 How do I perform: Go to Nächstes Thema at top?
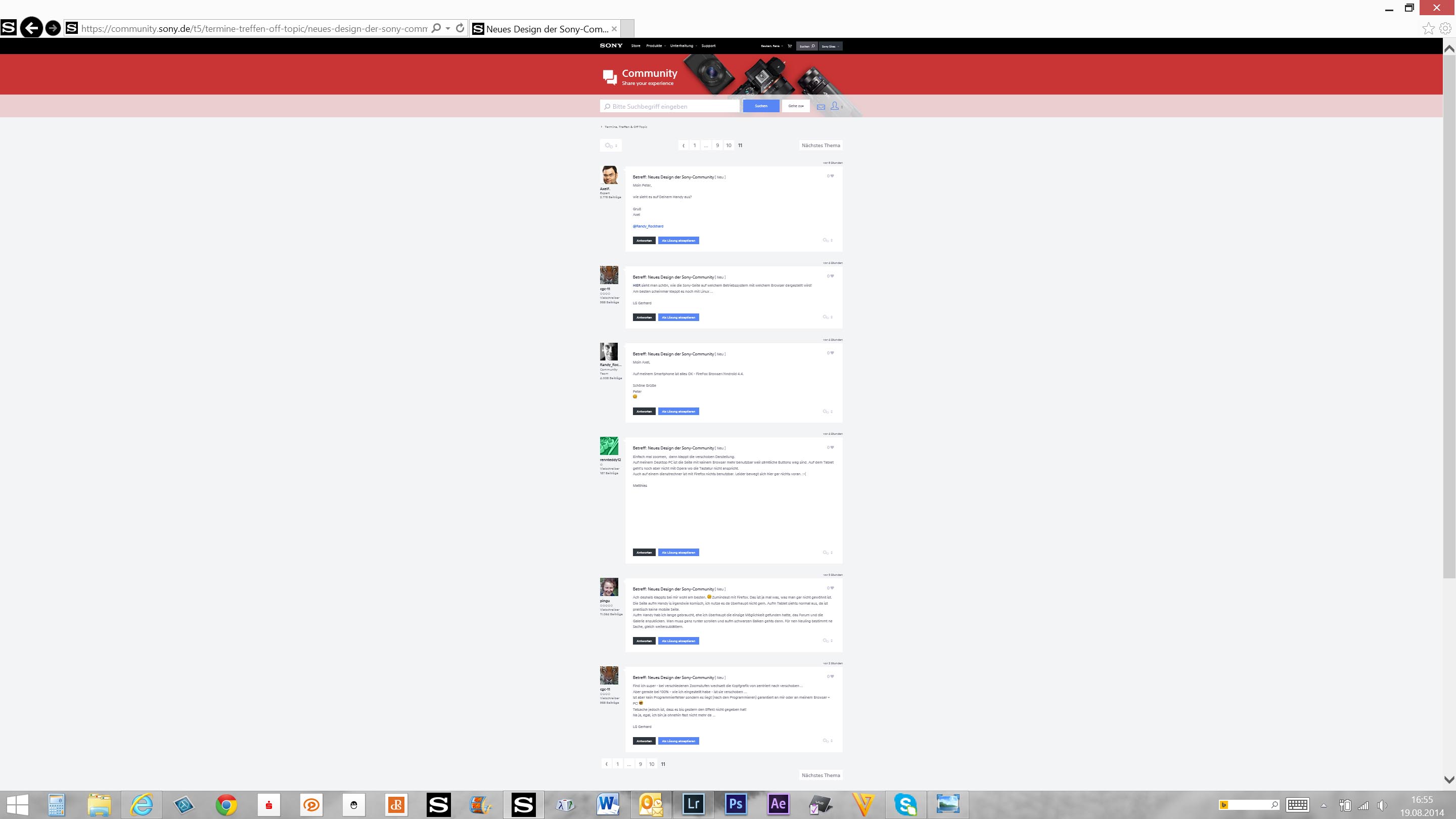(820, 145)
